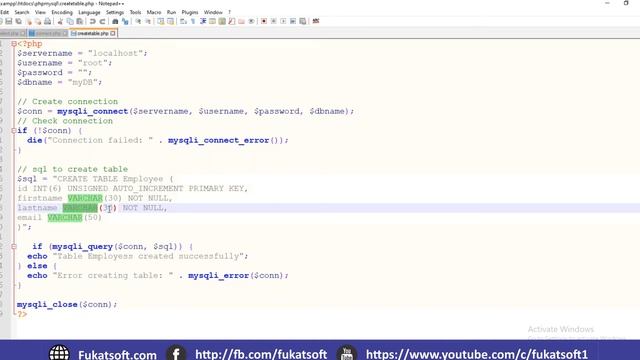Viewport: 640px width, 360px height.
Task: Collapse the if (mysqli_query fold block
Action: pos(14,247)
